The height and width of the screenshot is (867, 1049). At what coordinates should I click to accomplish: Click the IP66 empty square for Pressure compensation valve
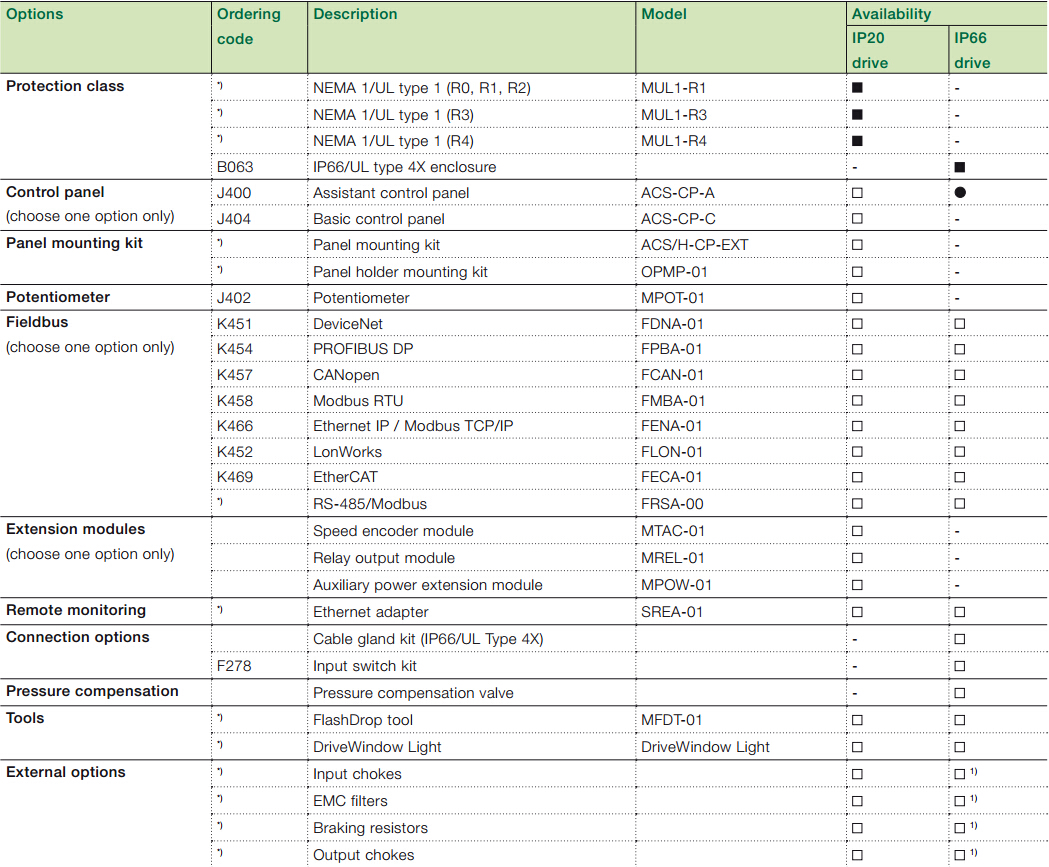(x=959, y=693)
